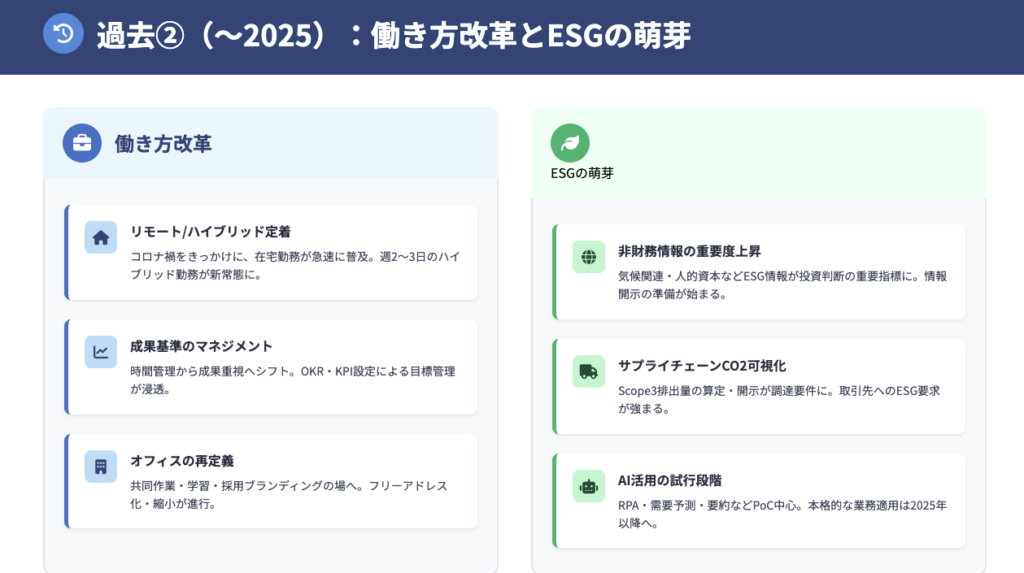Select the 成果基準のマネジメント card title
The width and height of the screenshot is (1024, 573).
coord(201,346)
